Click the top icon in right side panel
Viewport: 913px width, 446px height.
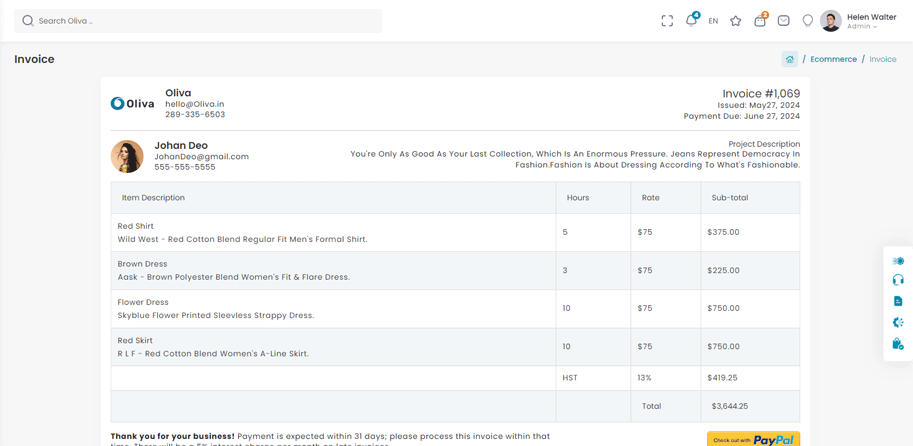(x=898, y=260)
